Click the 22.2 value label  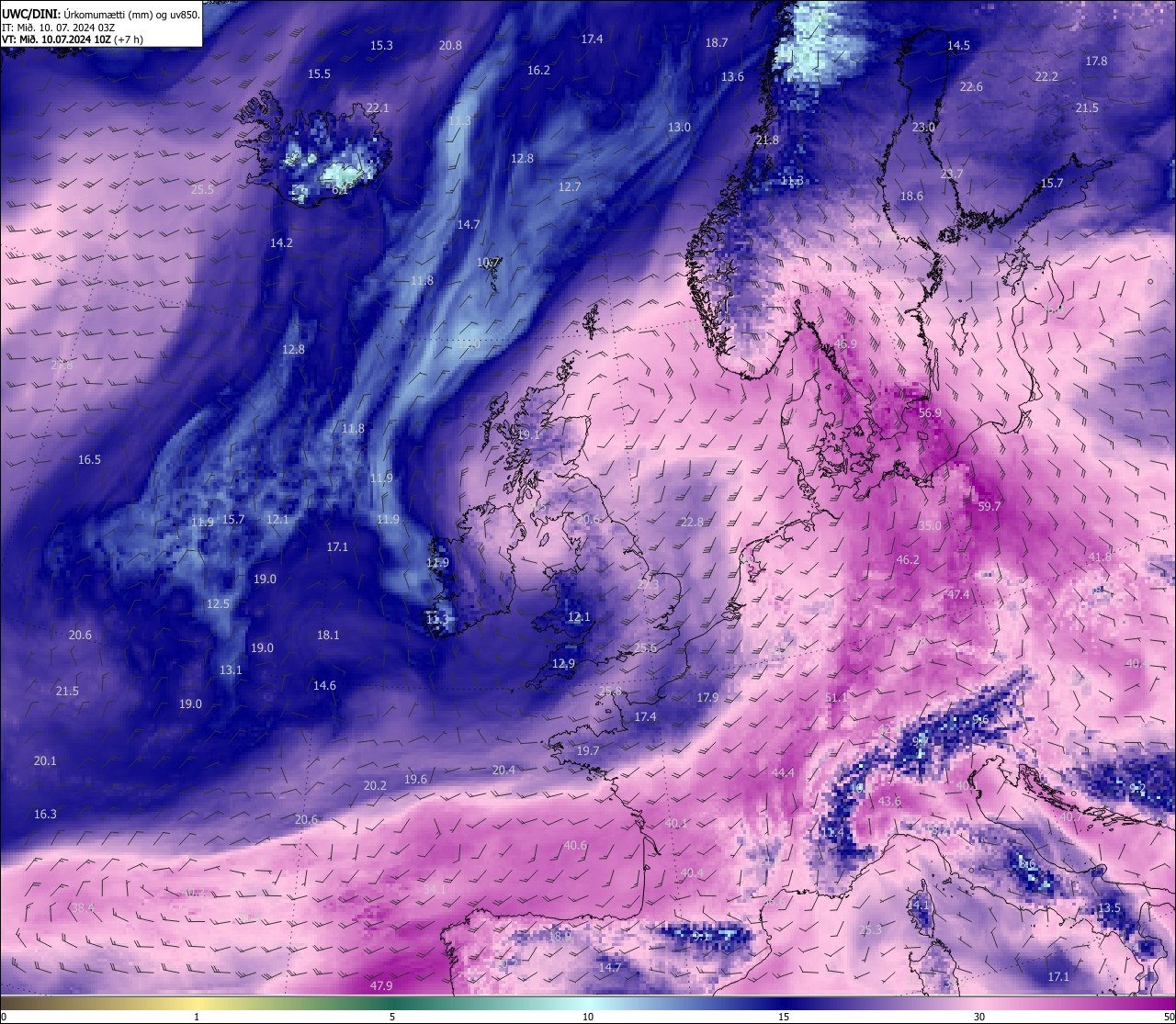click(1046, 77)
